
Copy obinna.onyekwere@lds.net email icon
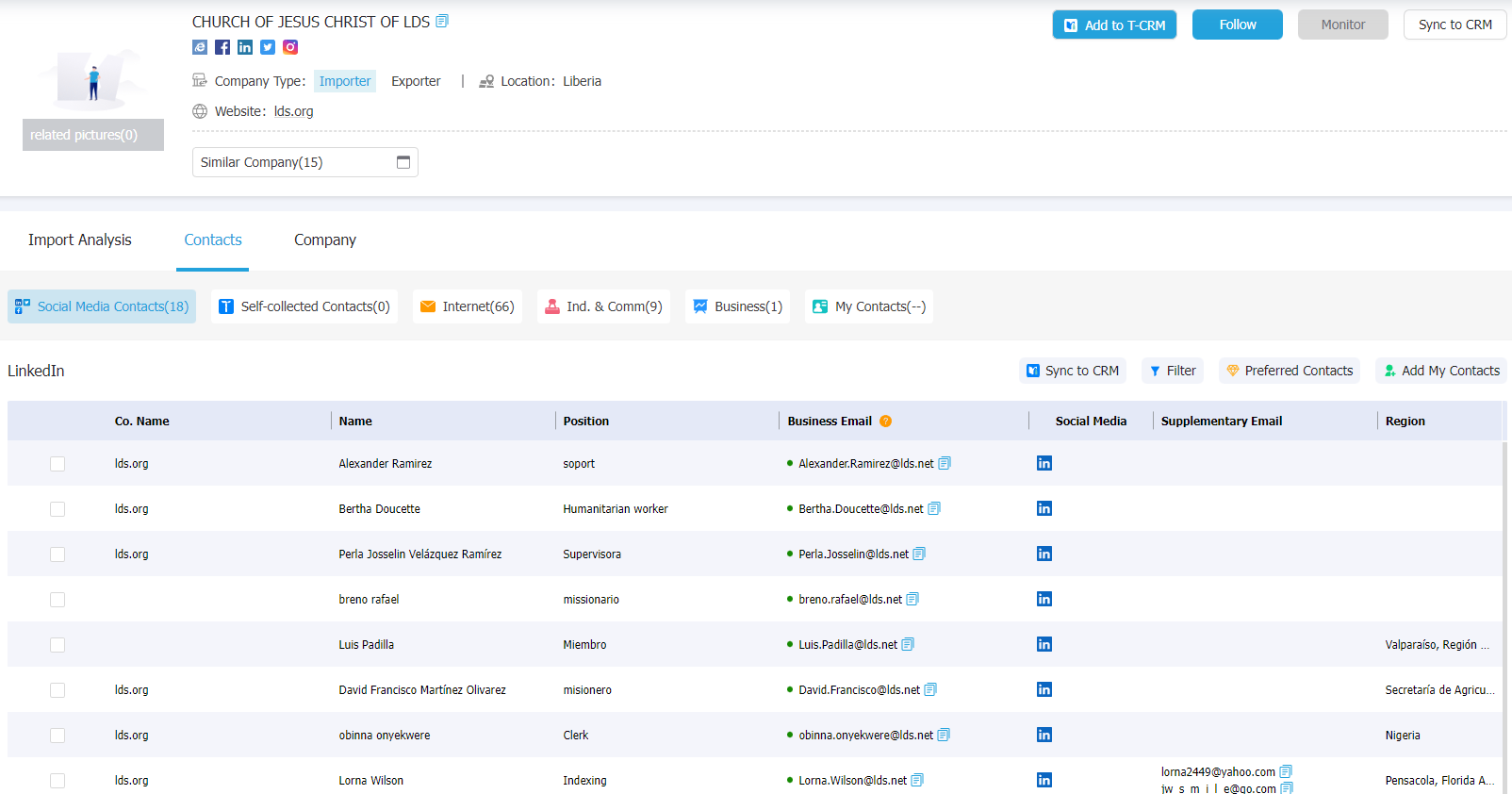coord(944,735)
